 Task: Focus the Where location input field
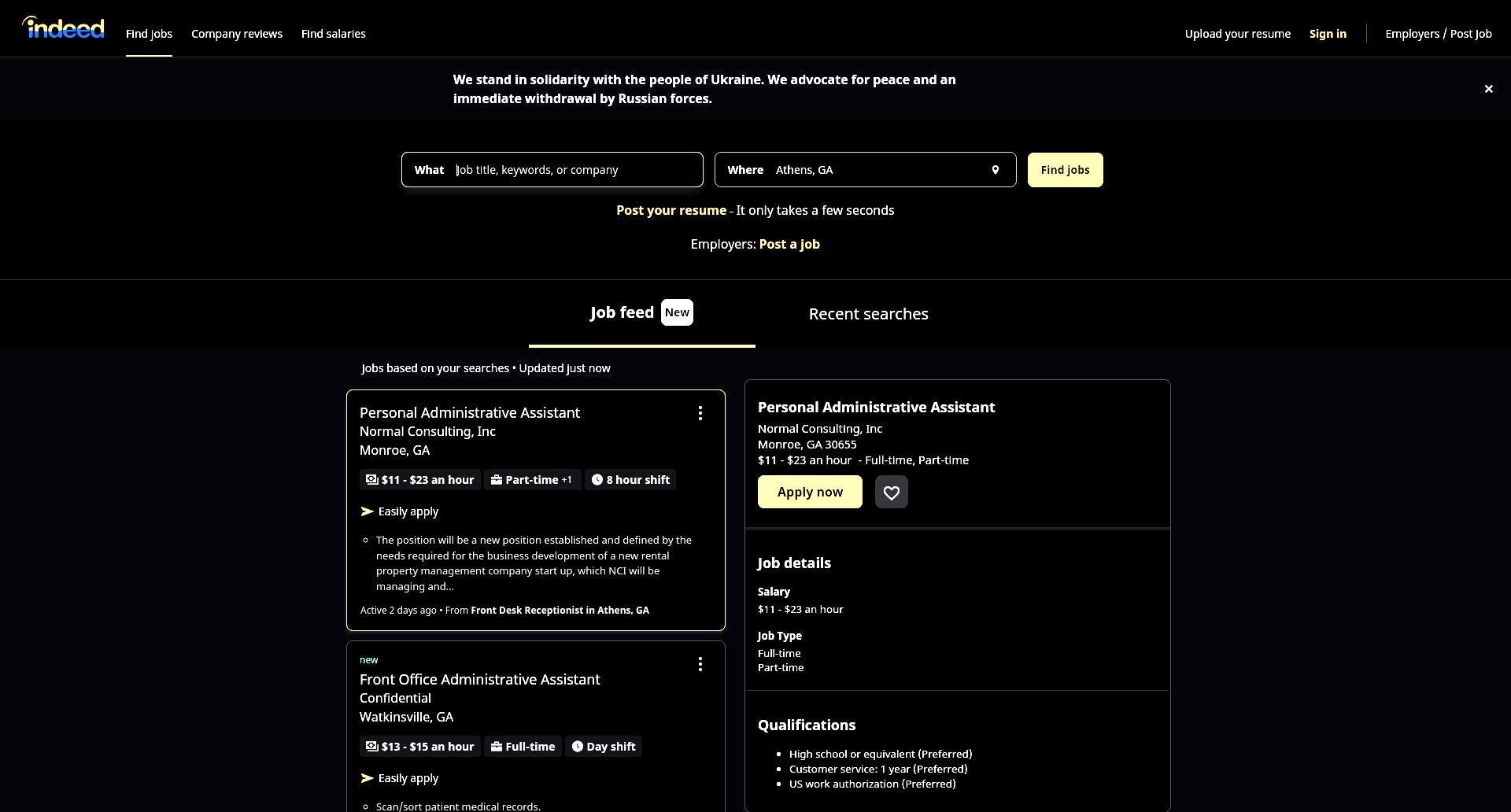tap(866, 170)
